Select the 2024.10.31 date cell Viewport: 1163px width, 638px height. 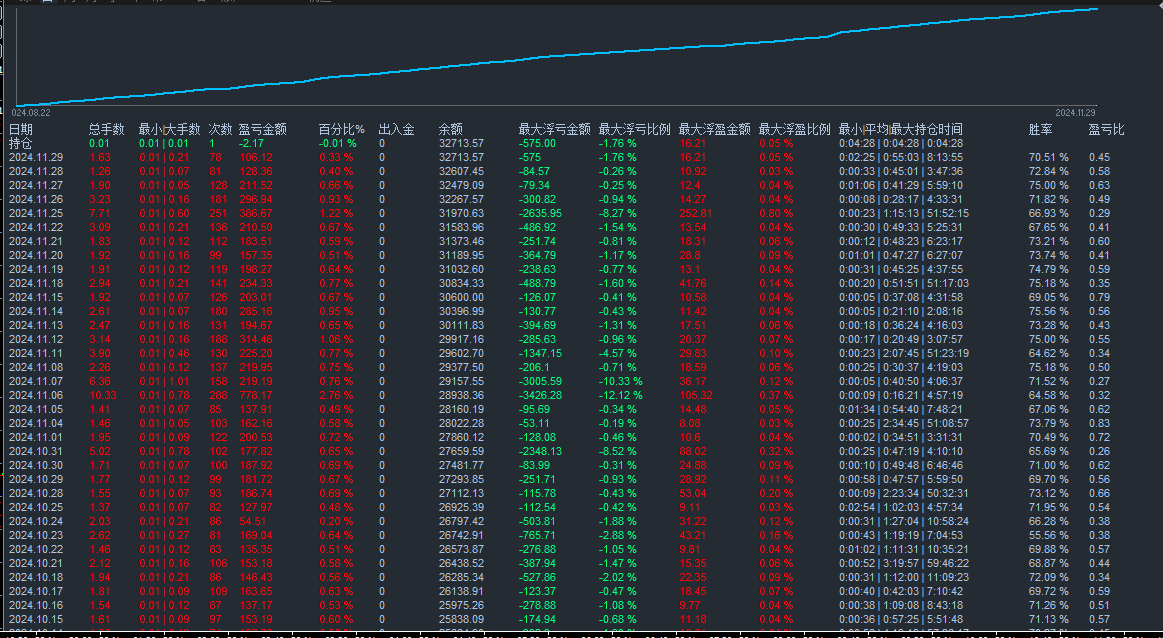36,451
